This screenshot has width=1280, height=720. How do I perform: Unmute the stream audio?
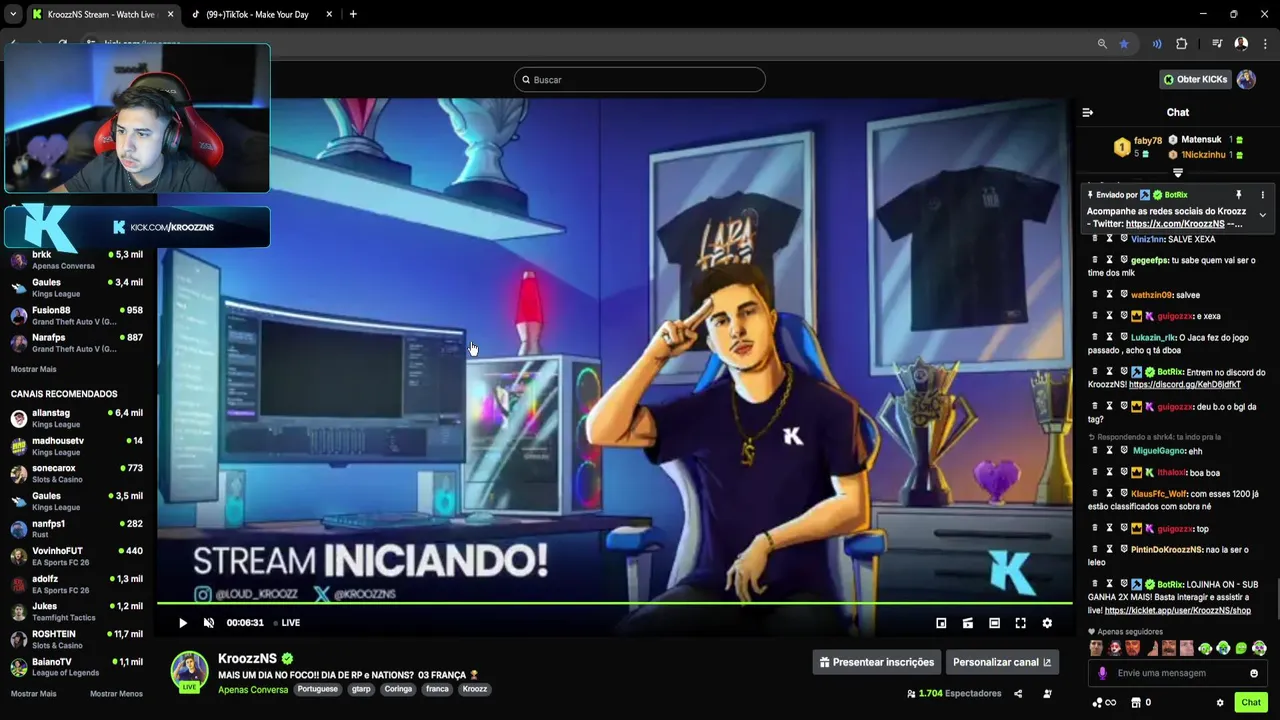pos(209,623)
